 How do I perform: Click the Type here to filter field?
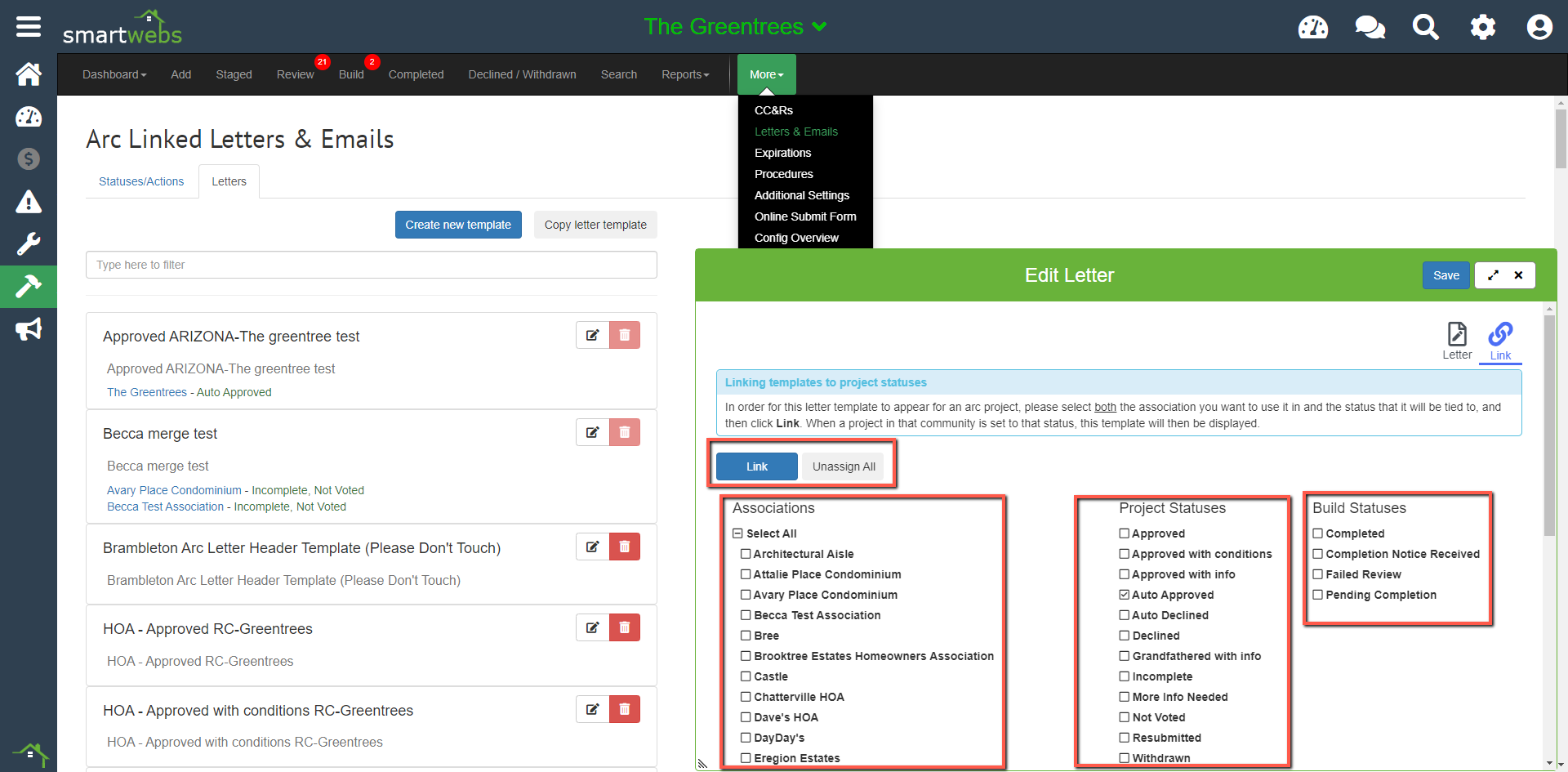(x=372, y=265)
